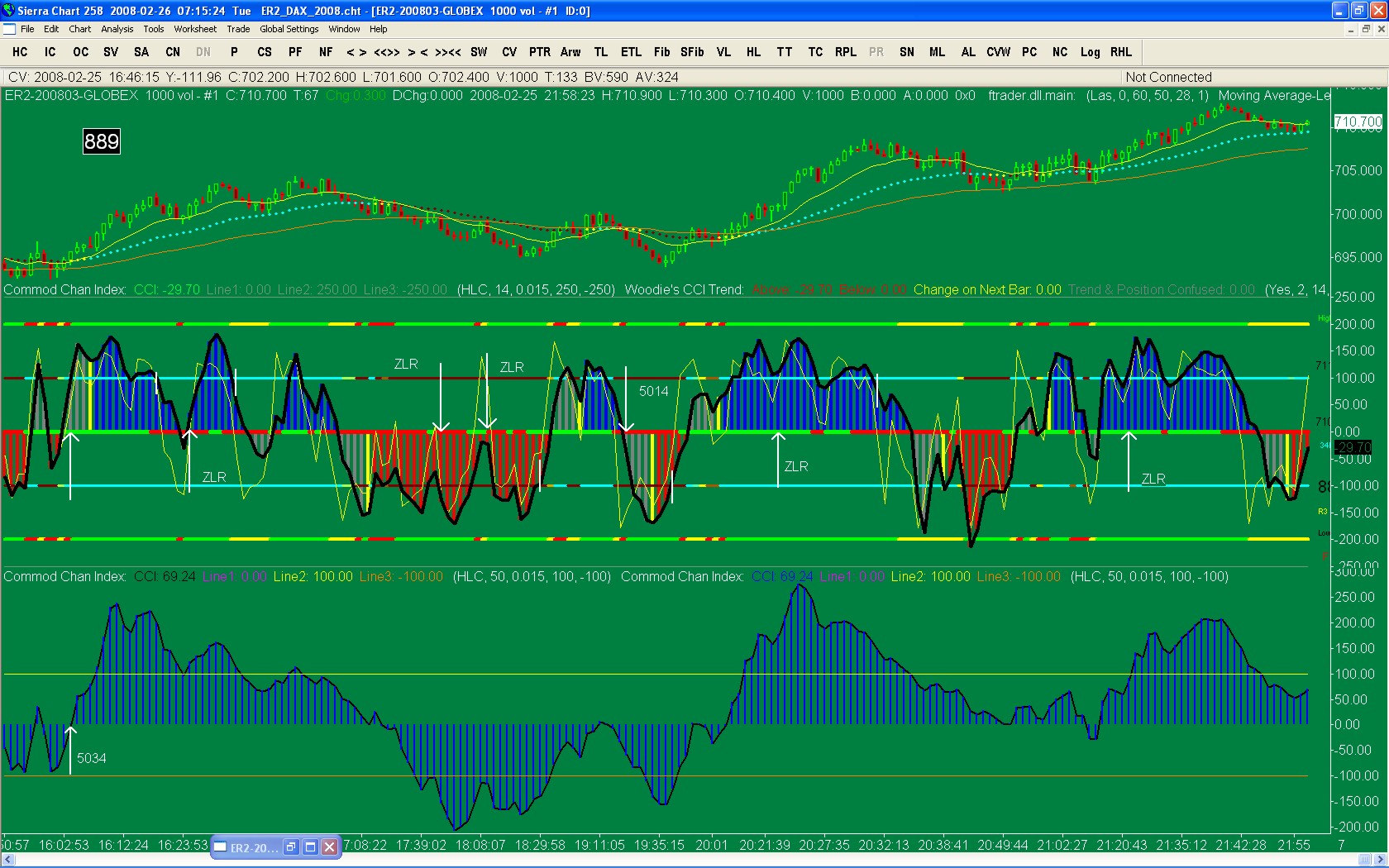Image resolution: width=1389 pixels, height=868 pixels.
Task: Click the CS toolbar button
Action: click(x=265, y=52)
